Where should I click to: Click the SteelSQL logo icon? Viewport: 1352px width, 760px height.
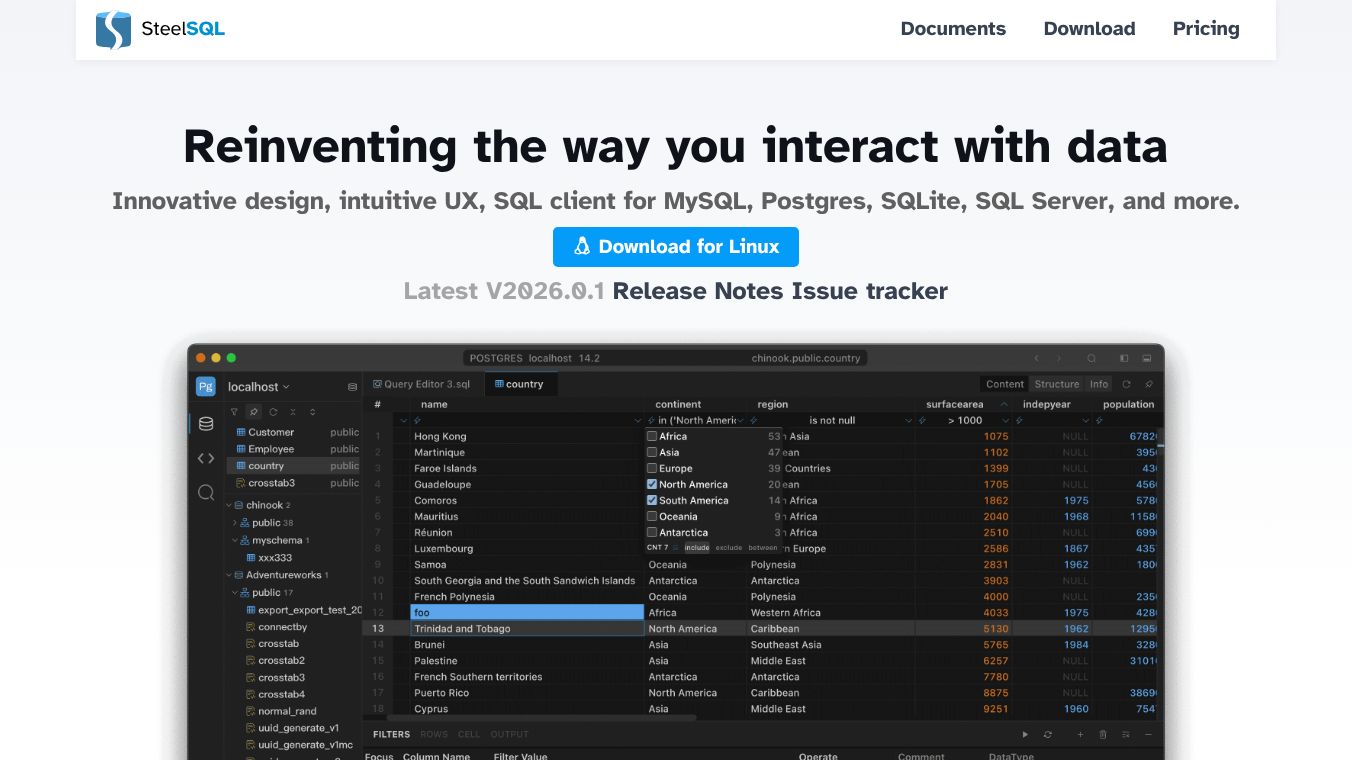click(113, 30)
